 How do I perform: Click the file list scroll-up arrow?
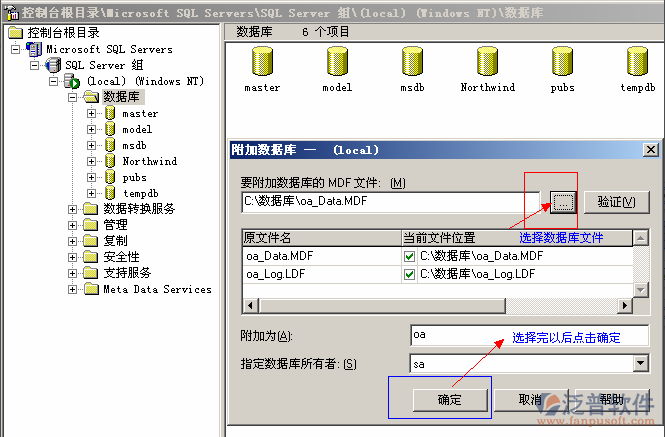click(640, 238)
